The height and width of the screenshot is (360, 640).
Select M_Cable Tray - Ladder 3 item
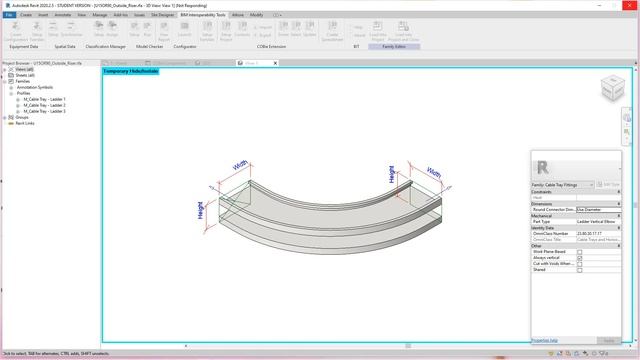pyautogui.click(x=44, y=111)
